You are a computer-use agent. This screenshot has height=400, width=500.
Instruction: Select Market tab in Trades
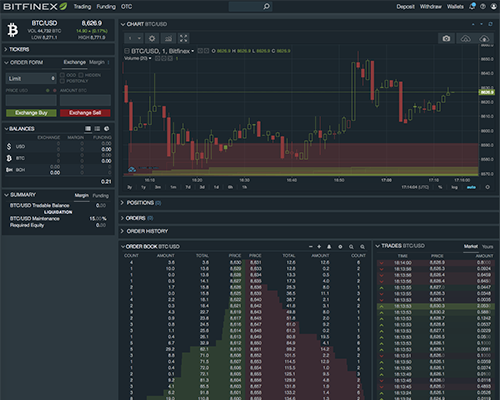(471, 247)
